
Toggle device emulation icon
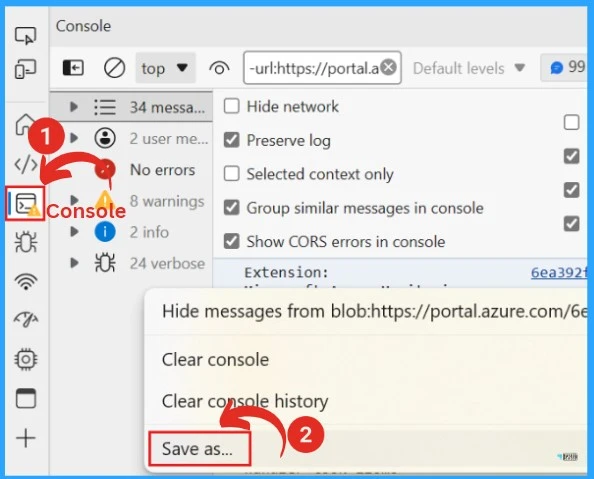pyautogui.click(x=25, y=69)
